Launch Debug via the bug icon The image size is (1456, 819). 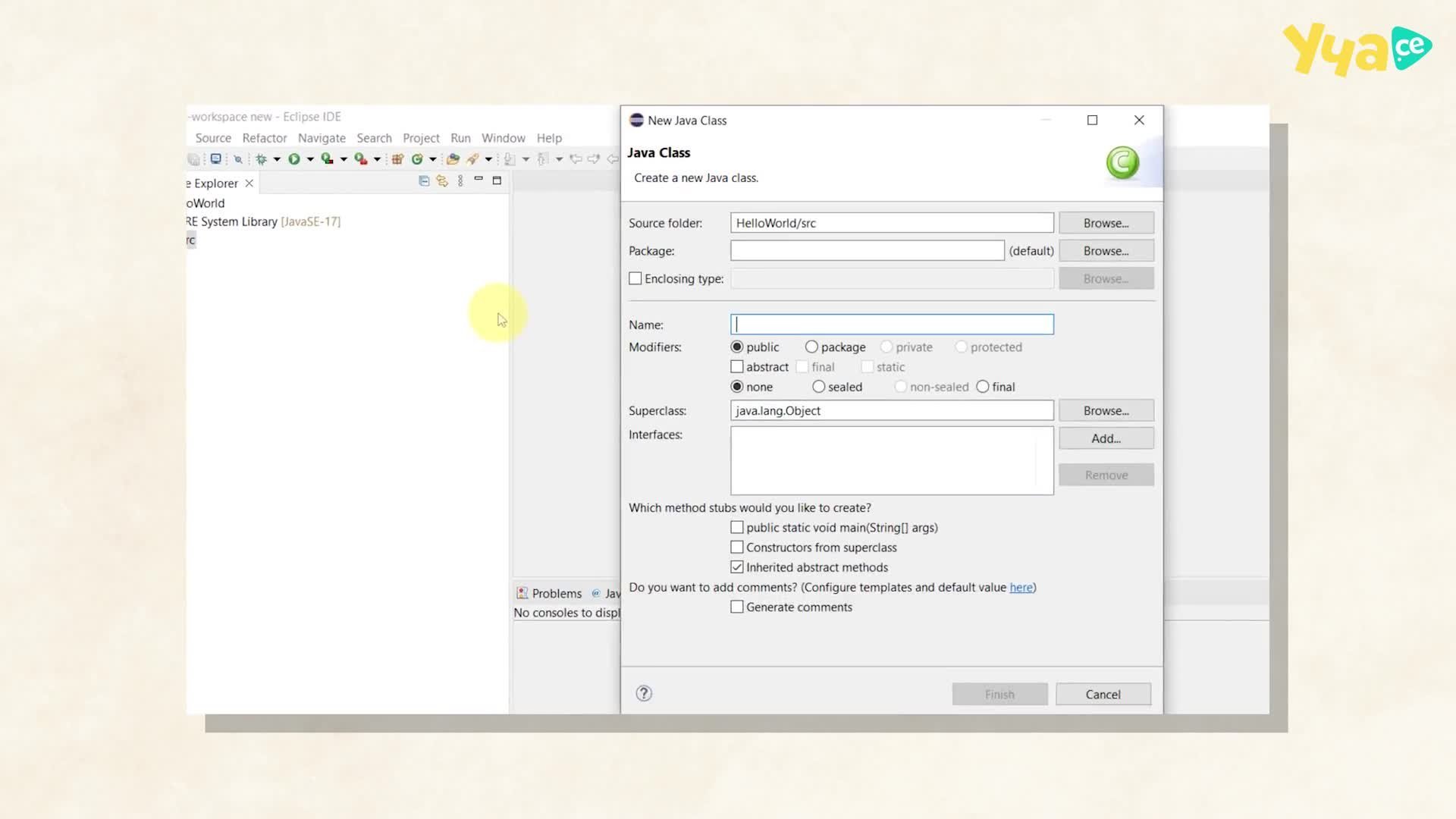click(261, 158)
